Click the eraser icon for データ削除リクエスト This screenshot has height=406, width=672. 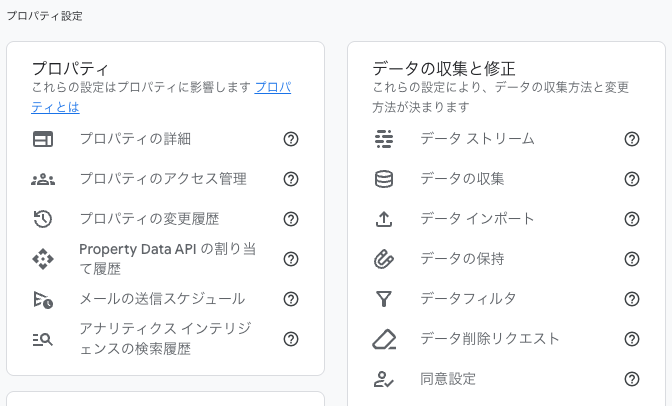(x=384, y=339)
